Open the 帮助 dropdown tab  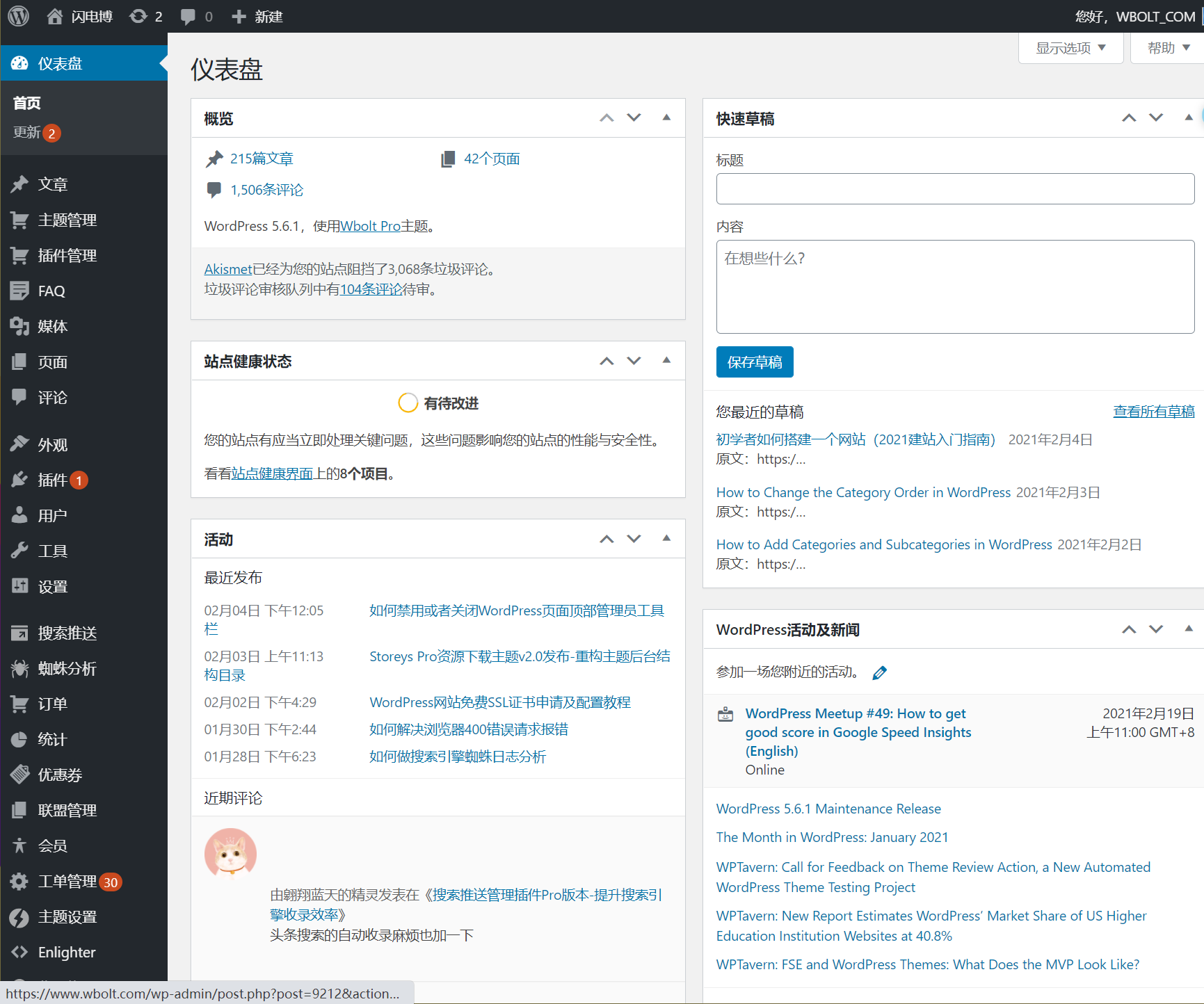(1169, 48)
